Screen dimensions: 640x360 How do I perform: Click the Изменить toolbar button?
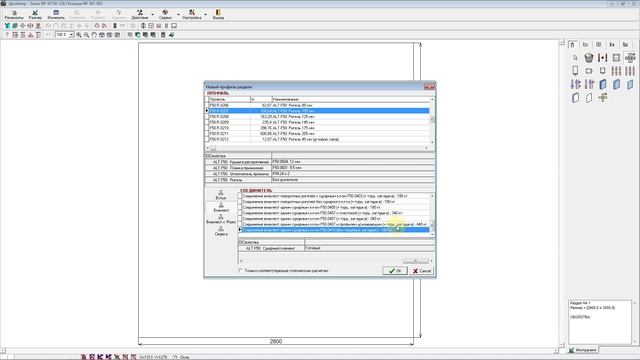[x=56, y=15]
